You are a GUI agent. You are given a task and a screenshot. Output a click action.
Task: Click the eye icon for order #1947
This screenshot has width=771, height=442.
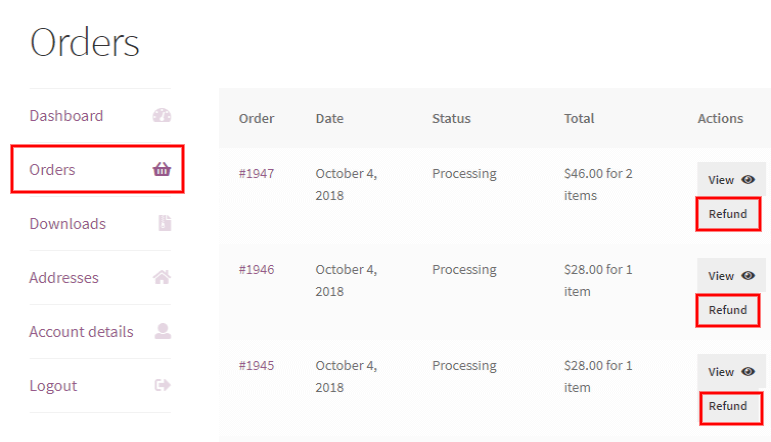748,180
